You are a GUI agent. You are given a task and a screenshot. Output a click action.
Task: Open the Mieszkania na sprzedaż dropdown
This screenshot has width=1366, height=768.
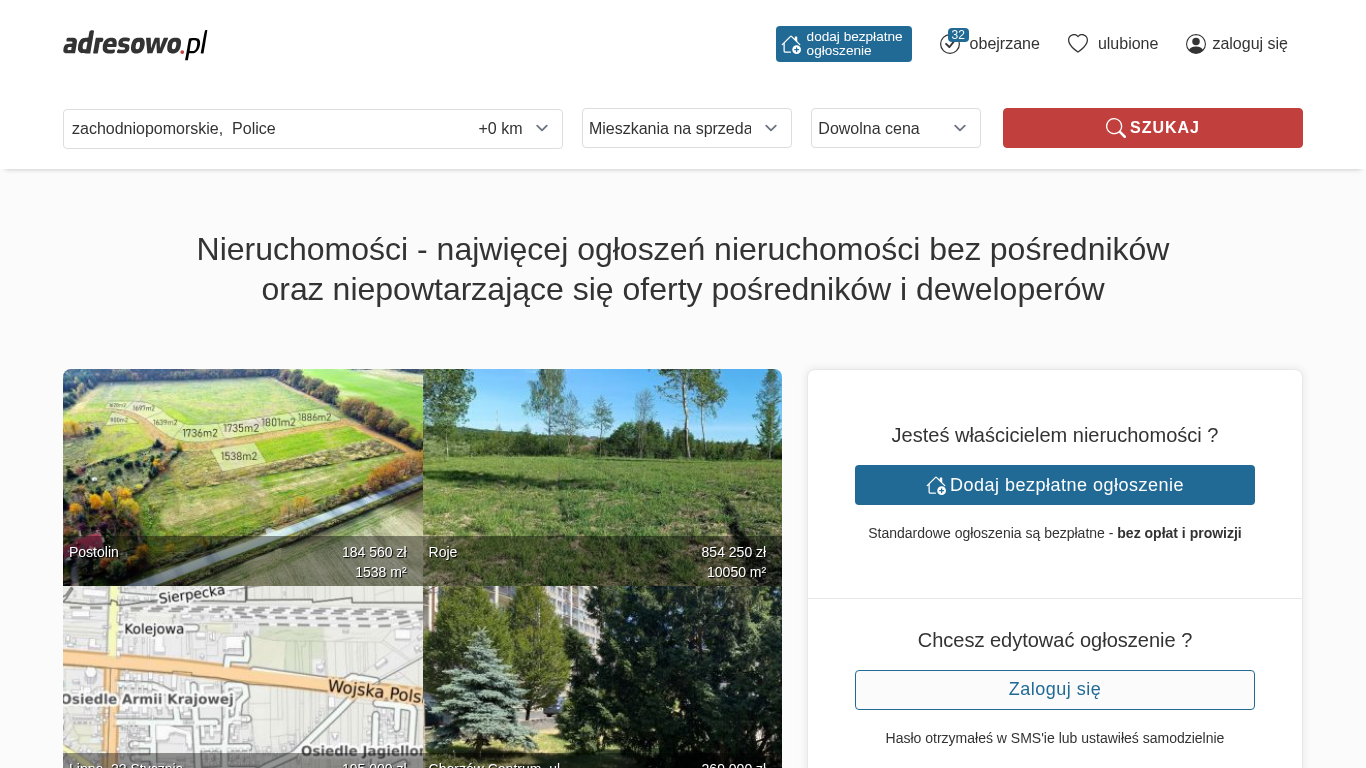686,128
